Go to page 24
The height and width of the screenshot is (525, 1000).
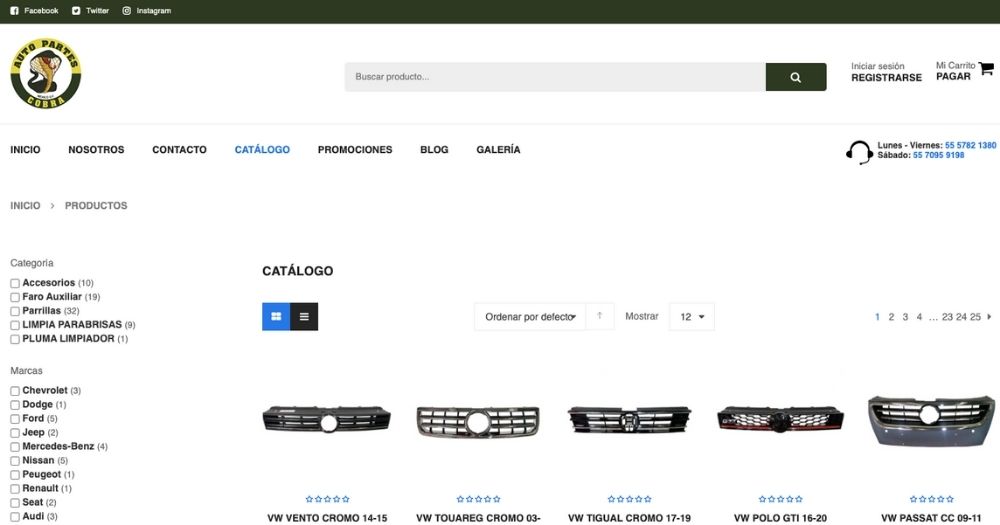(961, 317)
